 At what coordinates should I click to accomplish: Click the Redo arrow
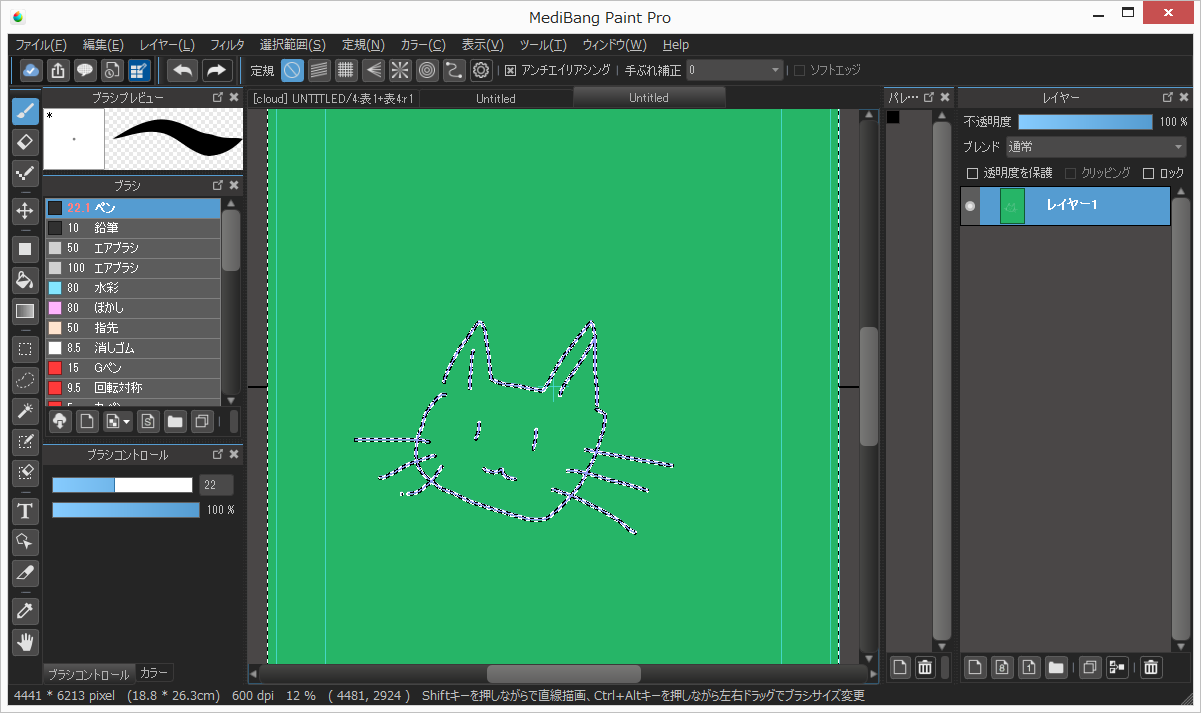[x=216, y=70]
